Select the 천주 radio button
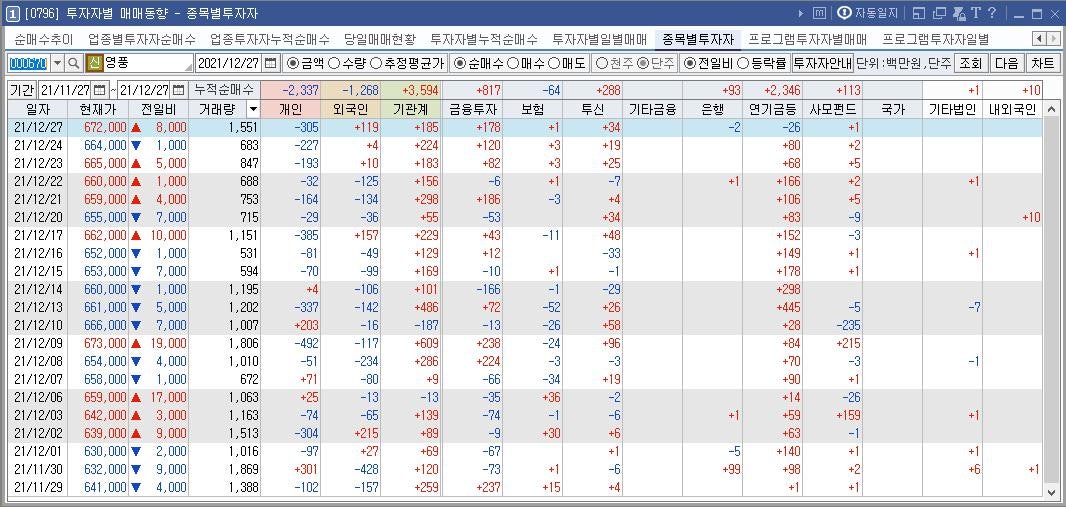This screenshot has height=507, width=1066. 601,63
